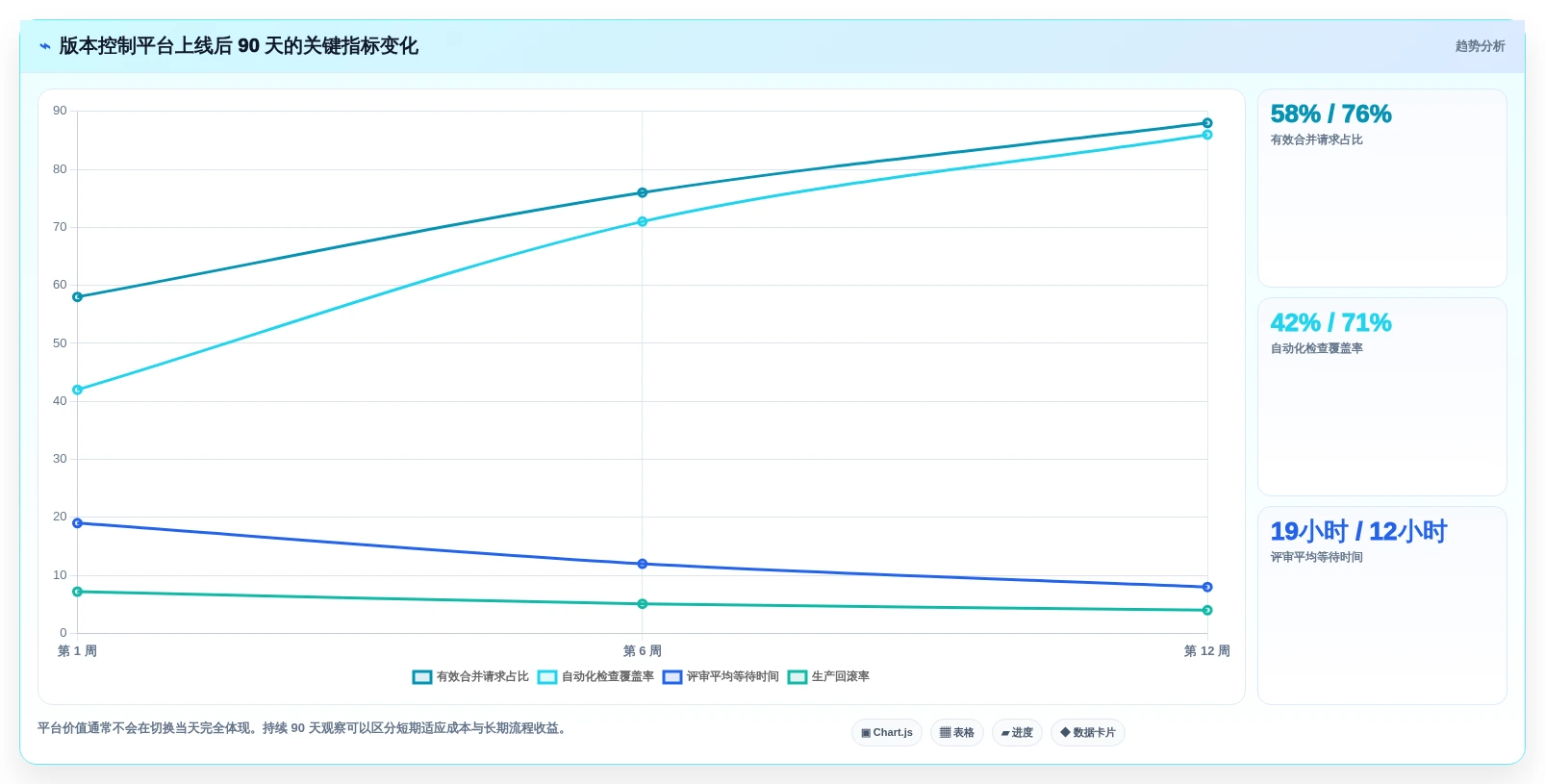Open the 19小时 / 12小时 评审平均等待时间 card
Screen dimensions: 1545x784
[1382, 606]
